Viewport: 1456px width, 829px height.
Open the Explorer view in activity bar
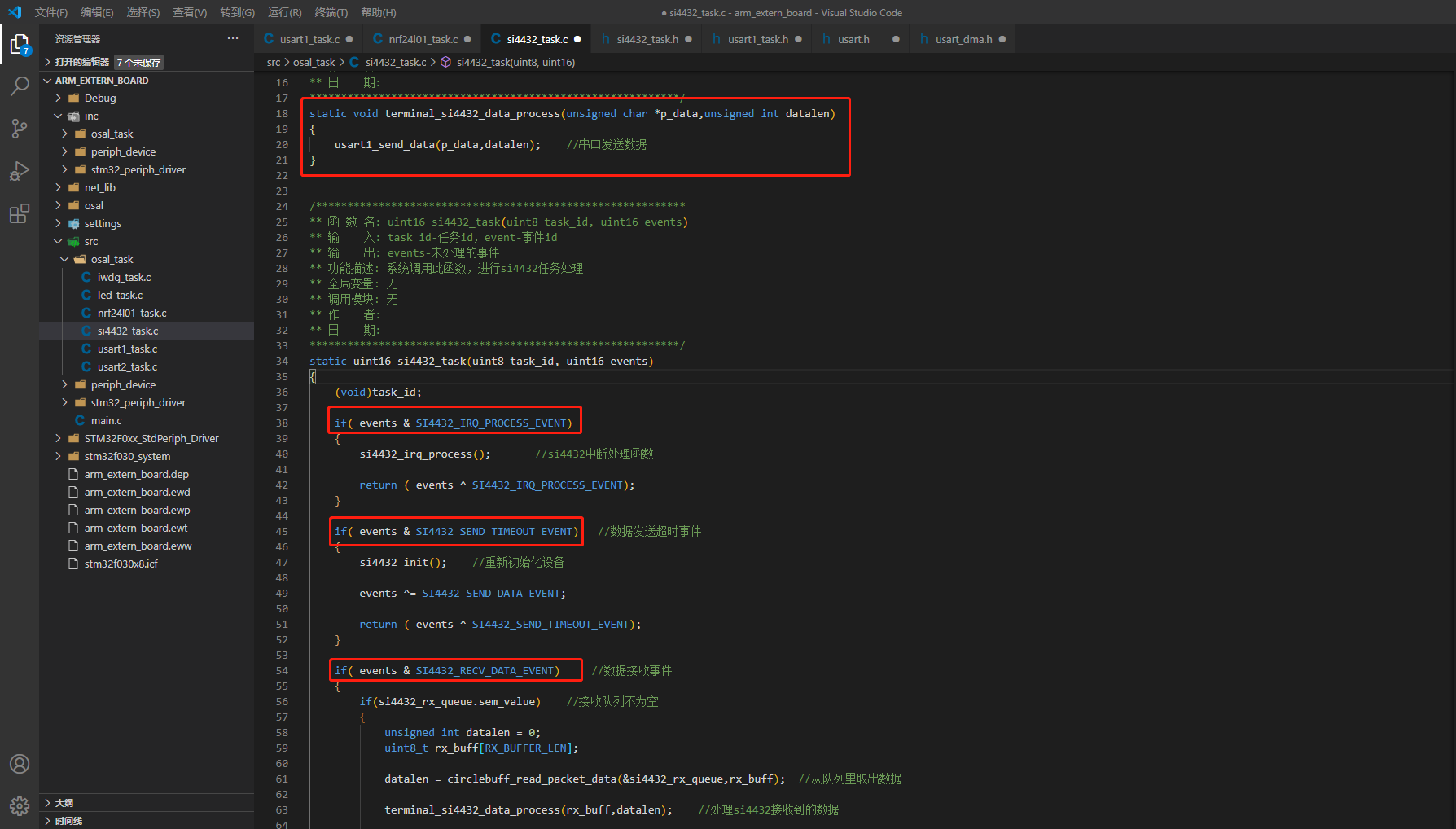click(x=20, y=44)
